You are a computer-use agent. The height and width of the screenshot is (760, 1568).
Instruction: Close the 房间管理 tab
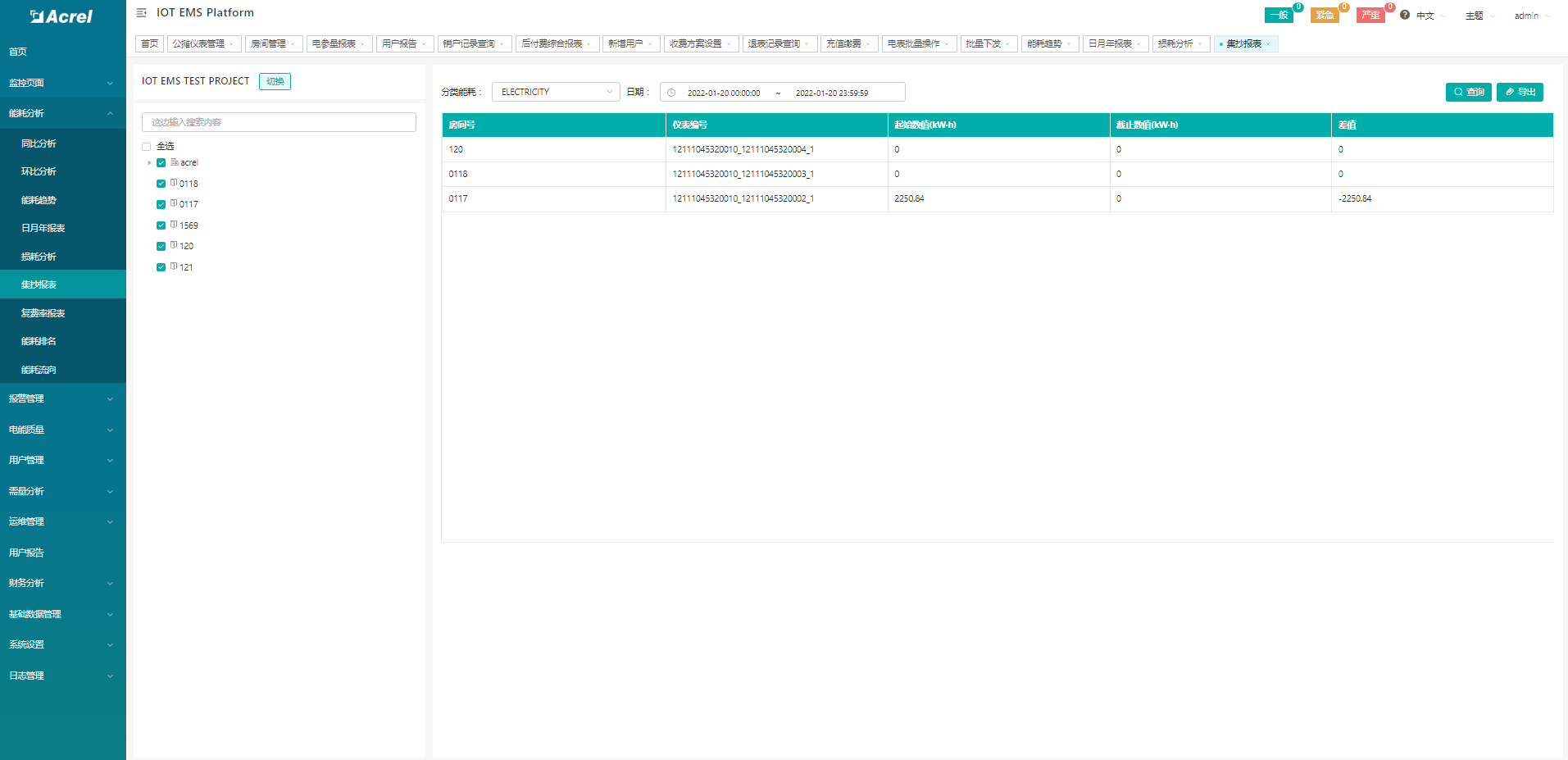coord(293,44)
